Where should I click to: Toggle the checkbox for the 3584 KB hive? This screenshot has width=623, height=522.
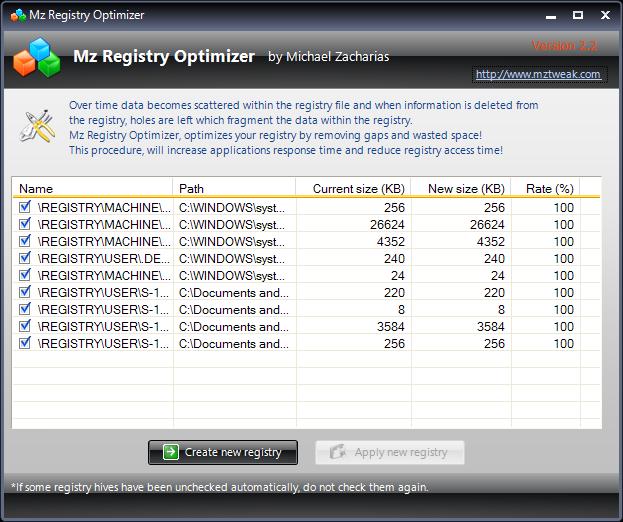(x=25, y=326)
